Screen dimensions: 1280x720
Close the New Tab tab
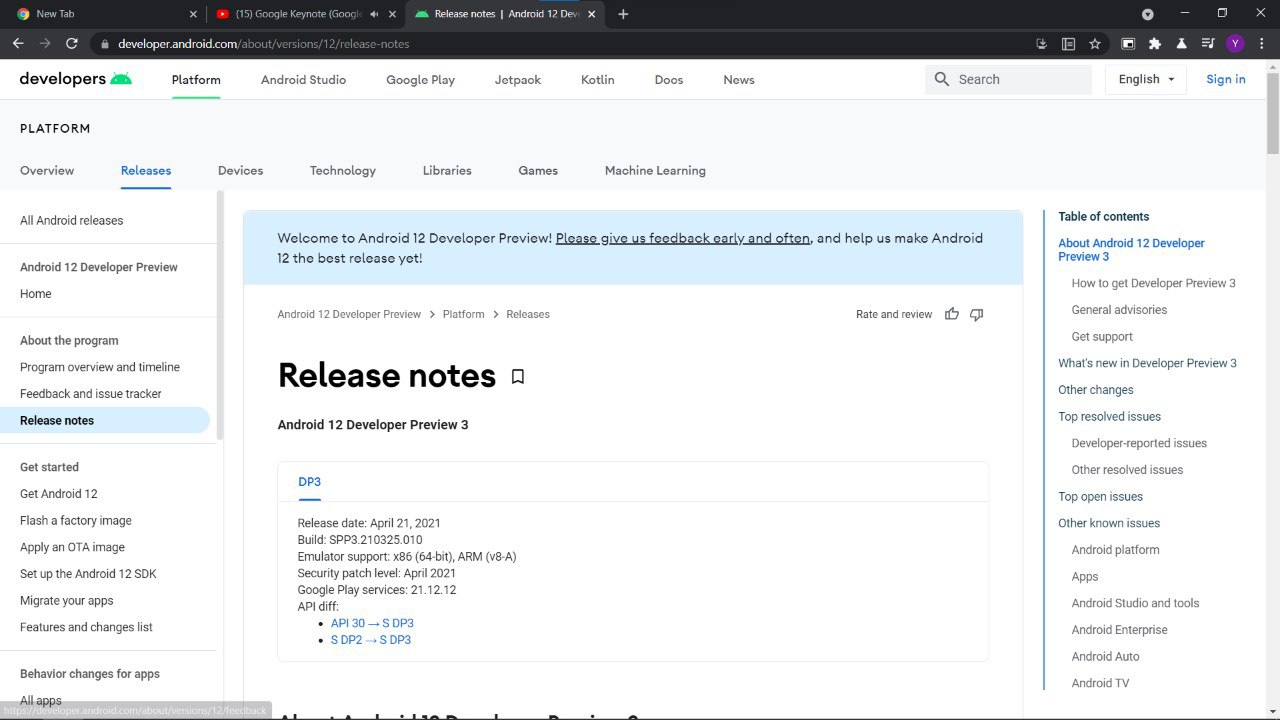coord(193,14)
